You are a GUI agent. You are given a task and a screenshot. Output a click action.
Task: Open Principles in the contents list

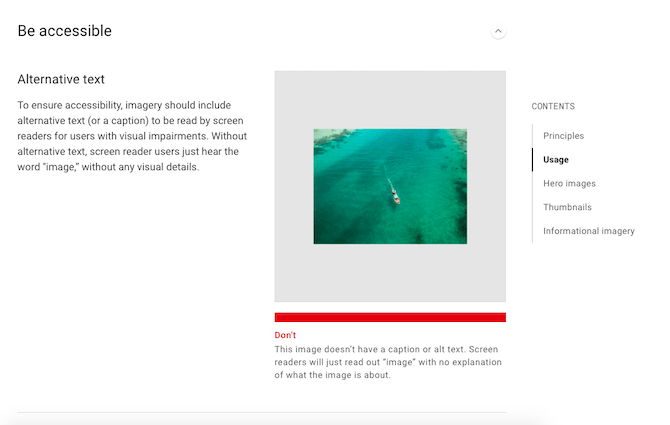pyautogui.click(x=563, y=136)
